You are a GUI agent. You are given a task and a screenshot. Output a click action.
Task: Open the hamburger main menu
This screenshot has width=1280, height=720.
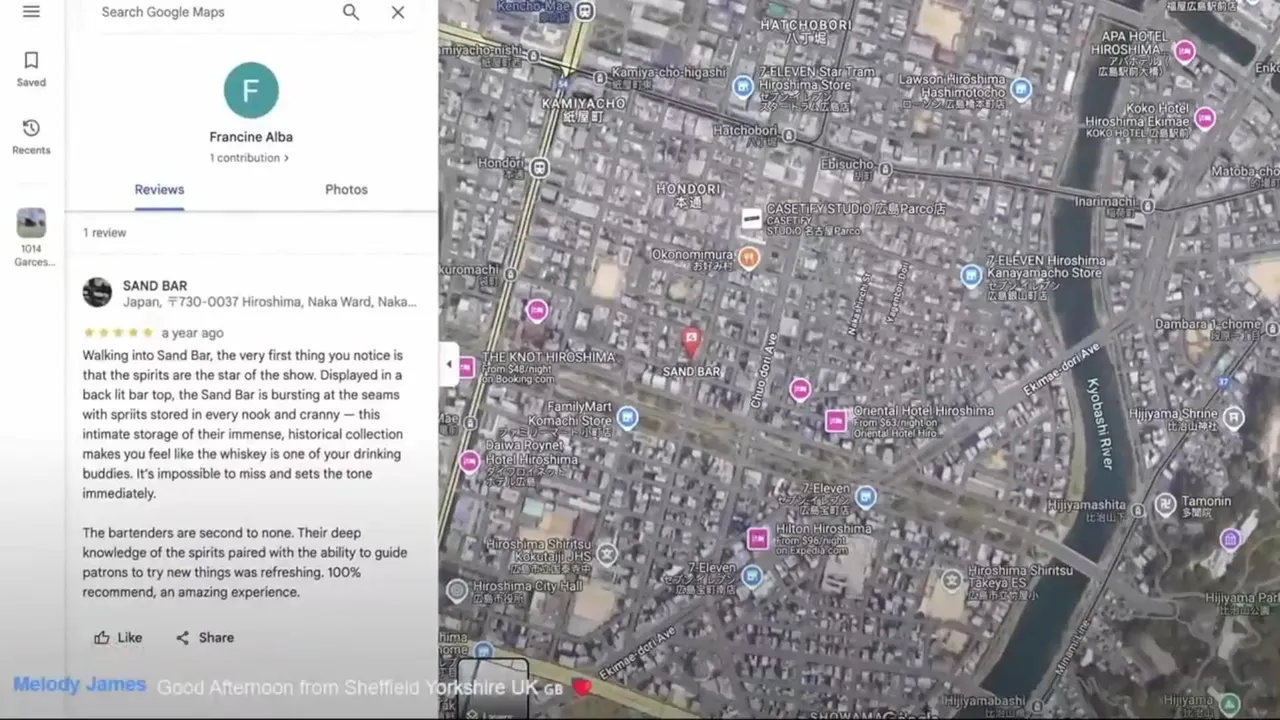pyautogui.click(x=31, y=12)
